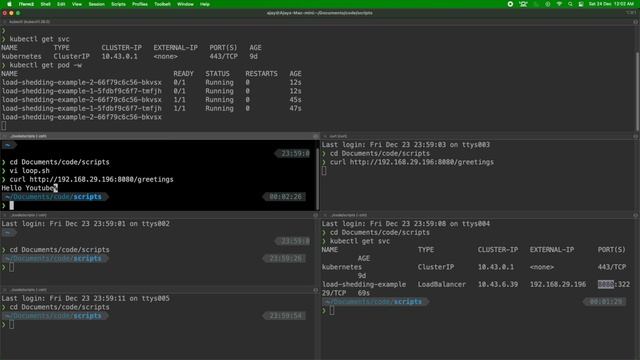Click the EXTERNAL-IP header in ttys004 pane

552,249
